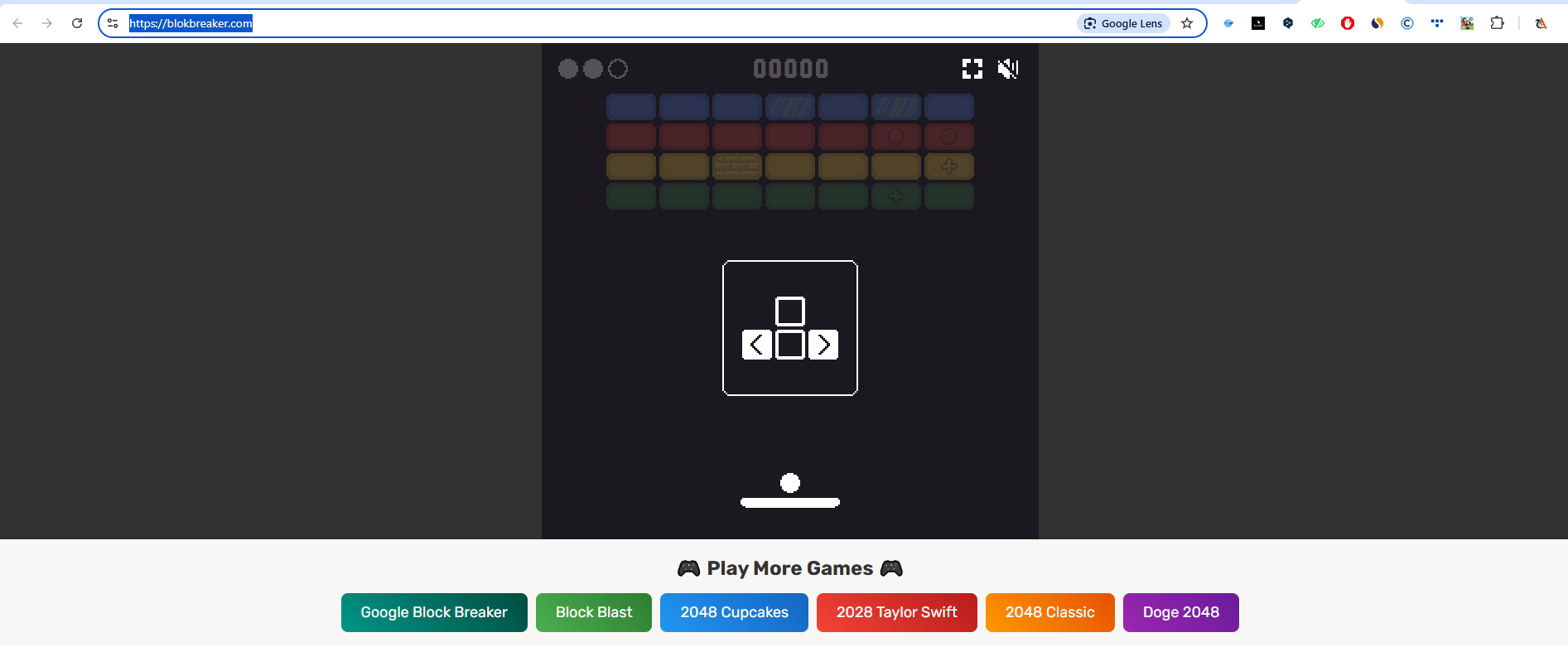Launch 2048 Cupcakes game
This screenshot has width=1568, height=647.
tap(734, 612)
